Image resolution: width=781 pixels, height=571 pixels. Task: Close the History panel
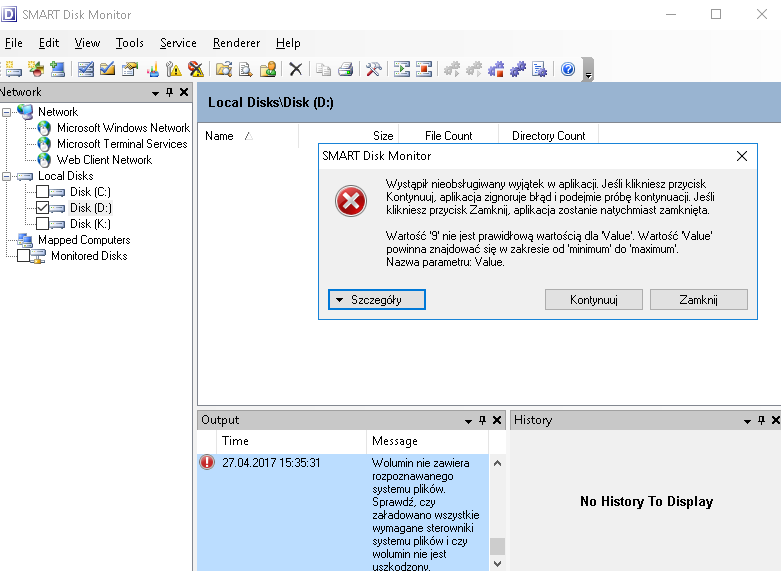pyautogui.click(x=776, y=420)
